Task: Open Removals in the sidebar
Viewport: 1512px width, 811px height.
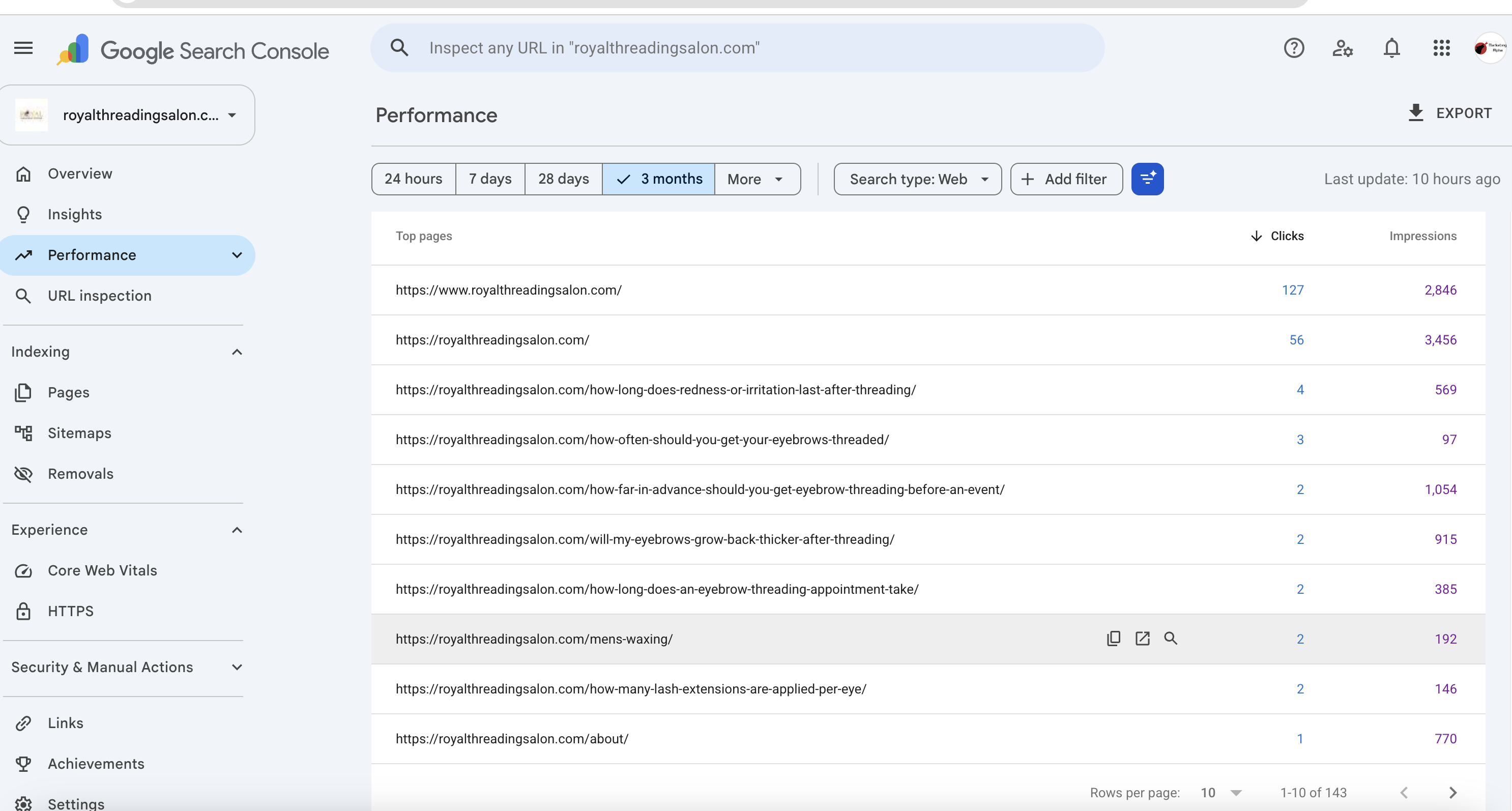Action: pyautogui.click(x=127, y=474)
